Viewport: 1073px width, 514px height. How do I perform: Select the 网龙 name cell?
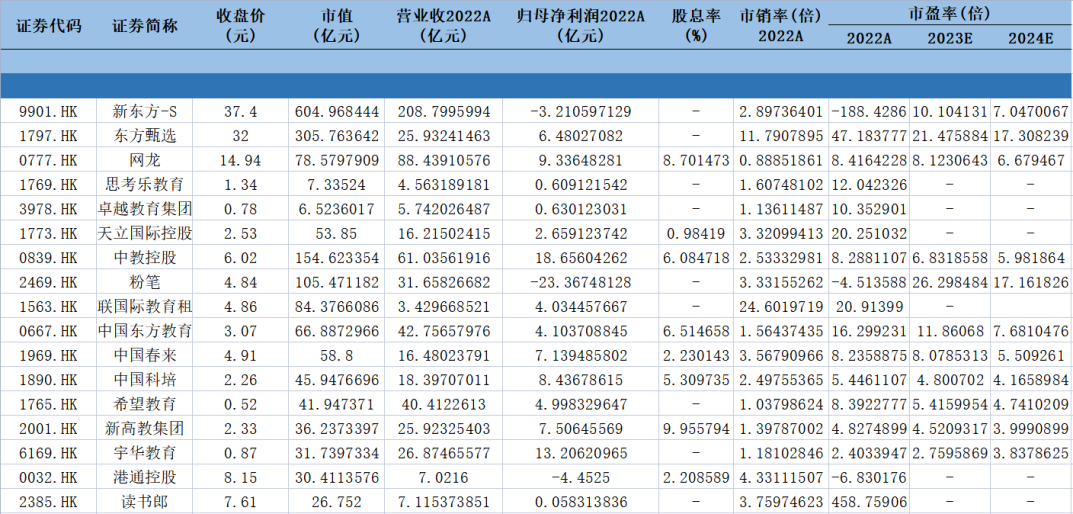(x=145, y=160)
